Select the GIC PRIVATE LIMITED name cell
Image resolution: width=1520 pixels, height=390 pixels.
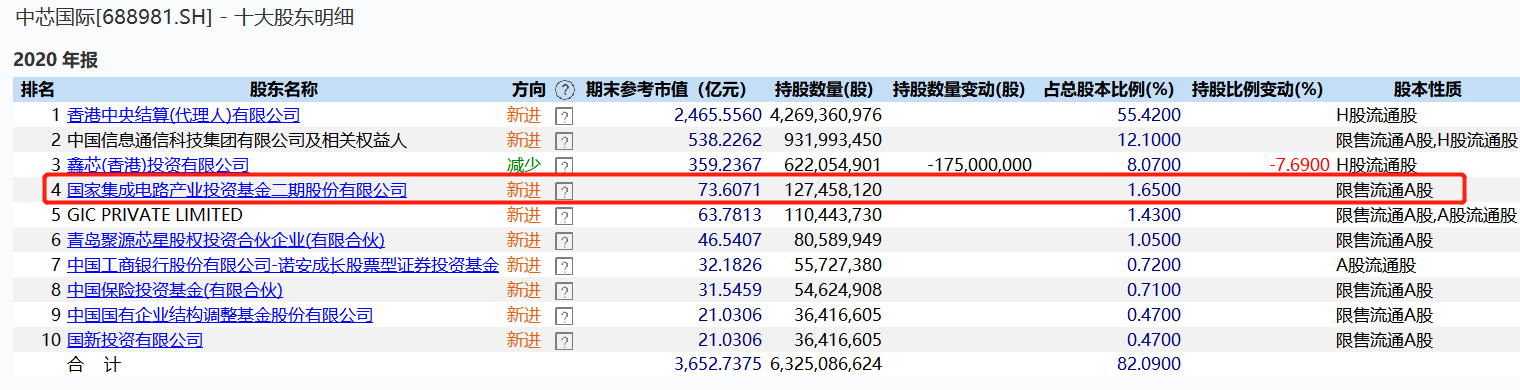pos(155,215)
